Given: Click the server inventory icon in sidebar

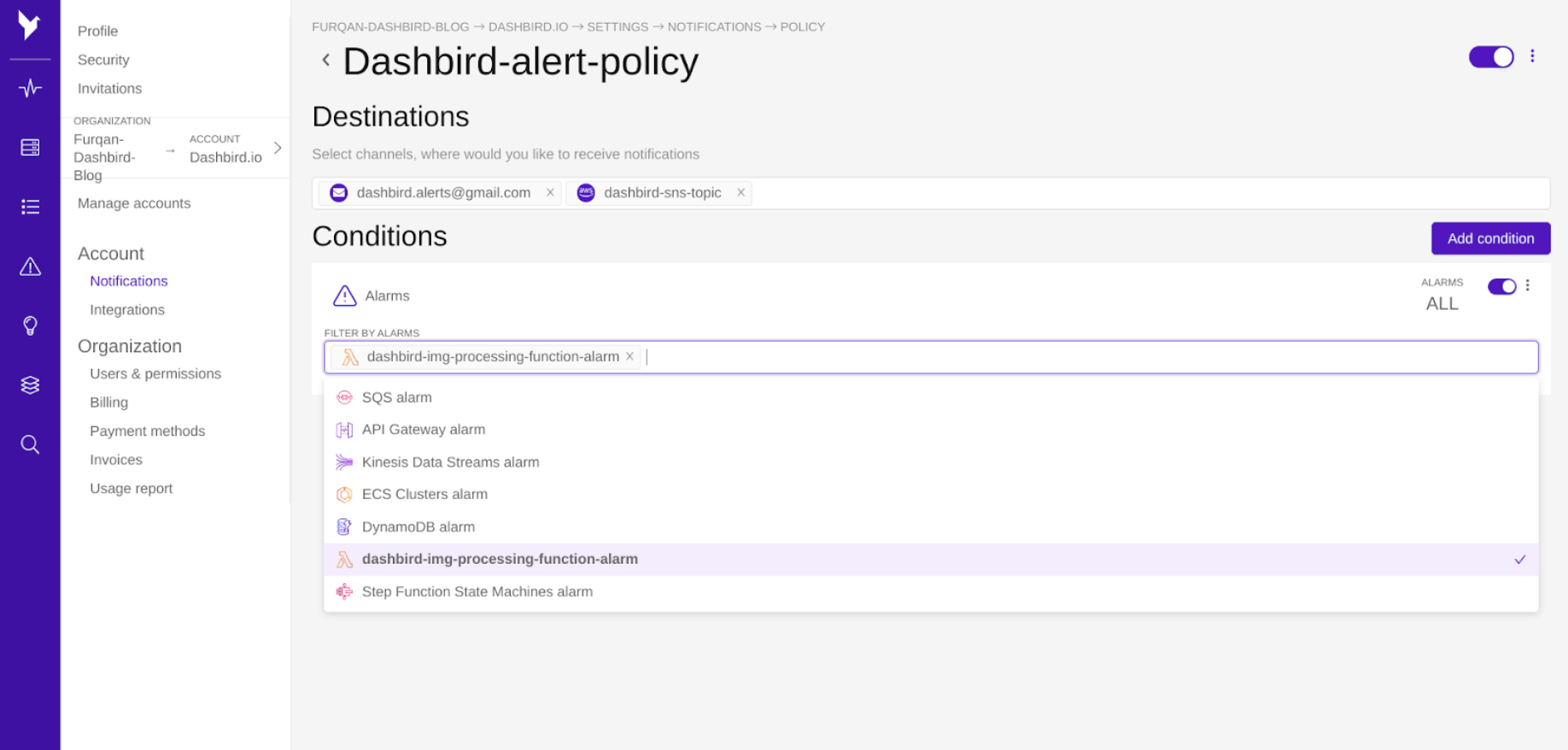Looking at the screenshot, I should (30, 147).
